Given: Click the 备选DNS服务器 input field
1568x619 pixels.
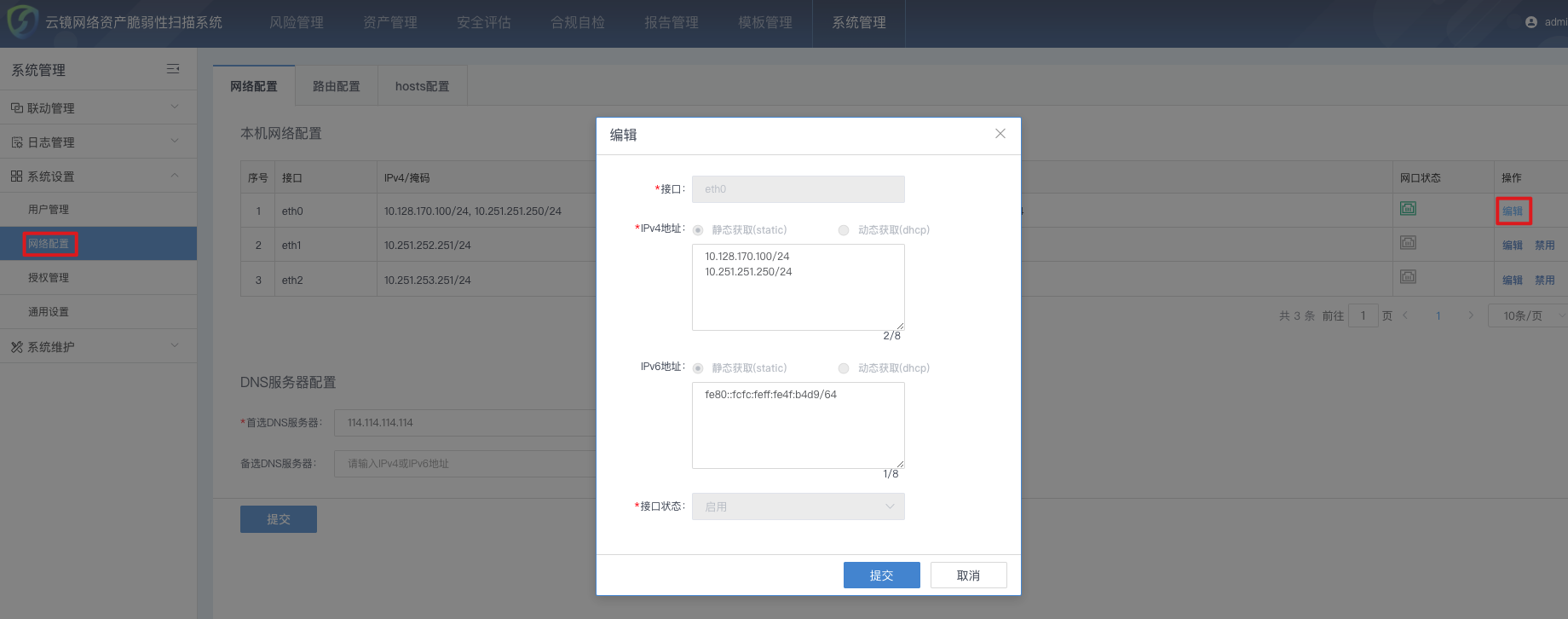Looking at the screenshot, I should pos(465,464).
